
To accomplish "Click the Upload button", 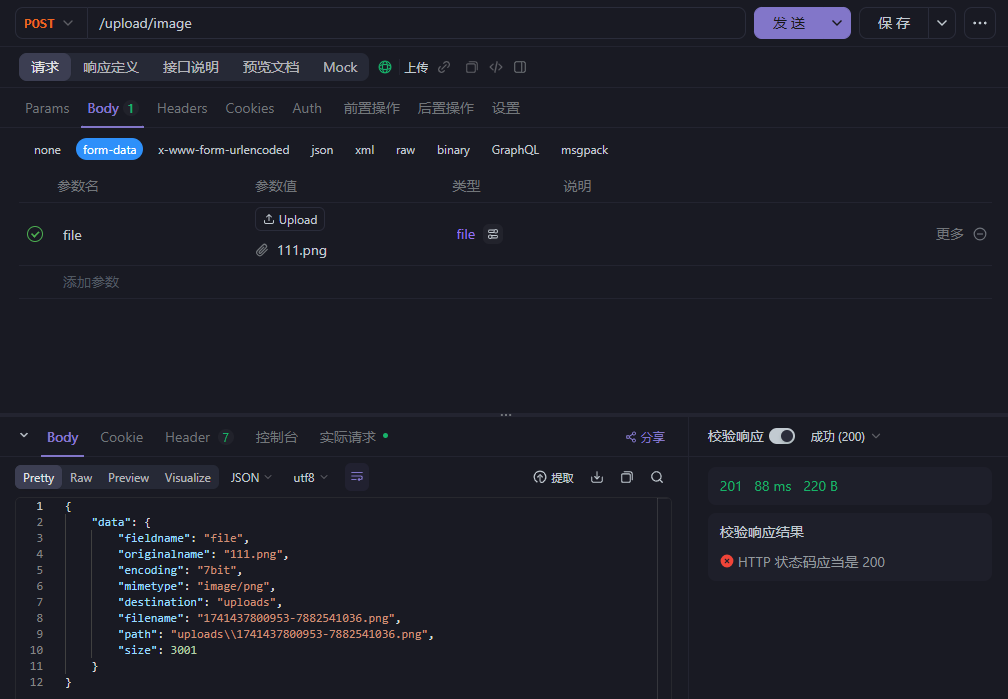I will pos(290,219).
